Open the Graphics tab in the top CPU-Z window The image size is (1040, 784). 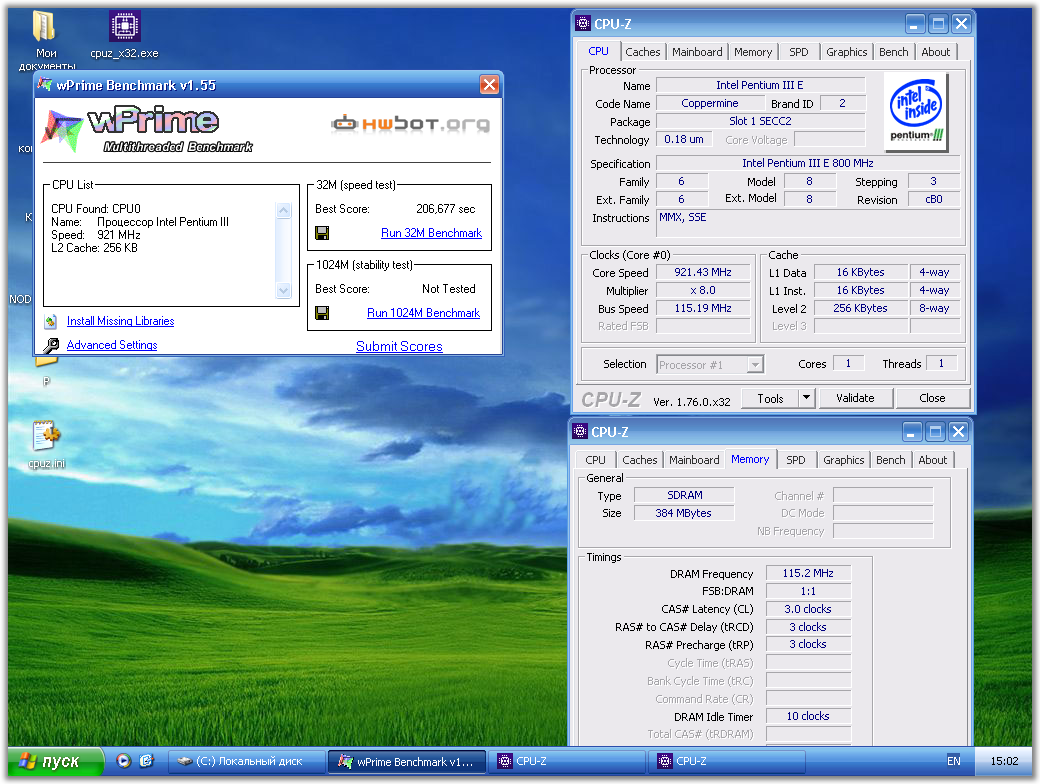846,52
